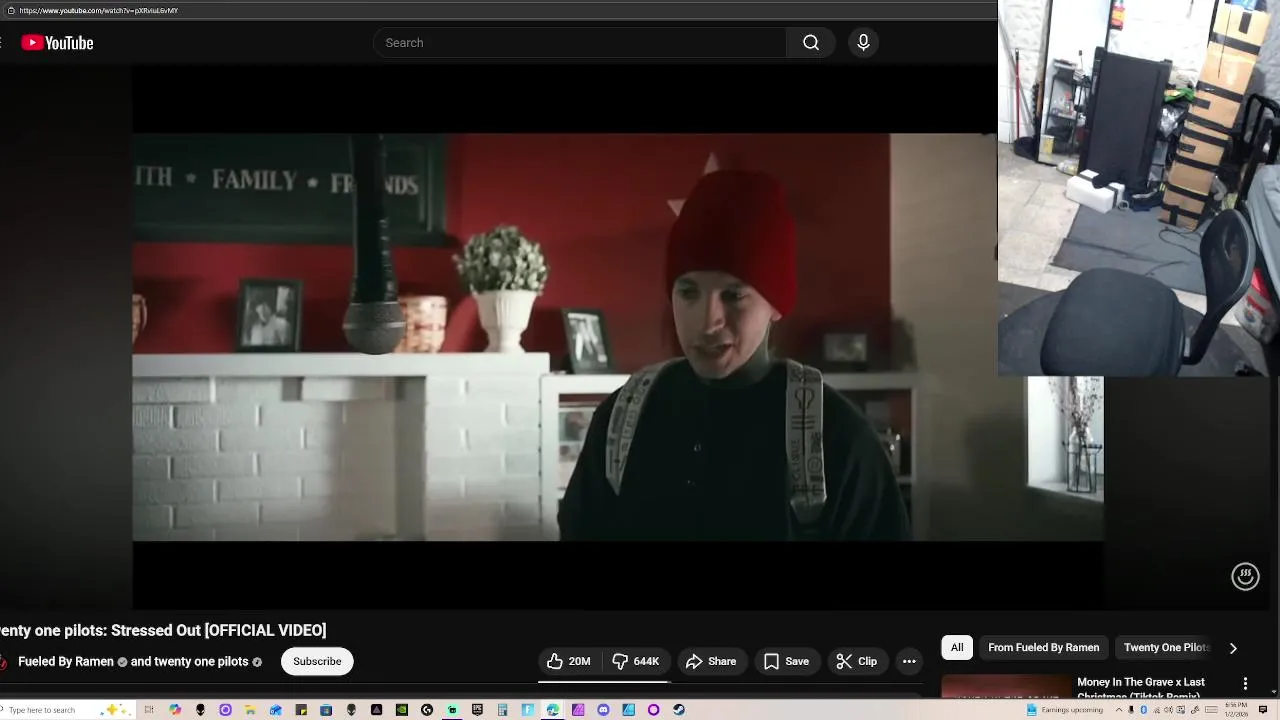Click the video title text
The height and width of the screenshot is (720, 1280).
[163, 630]
